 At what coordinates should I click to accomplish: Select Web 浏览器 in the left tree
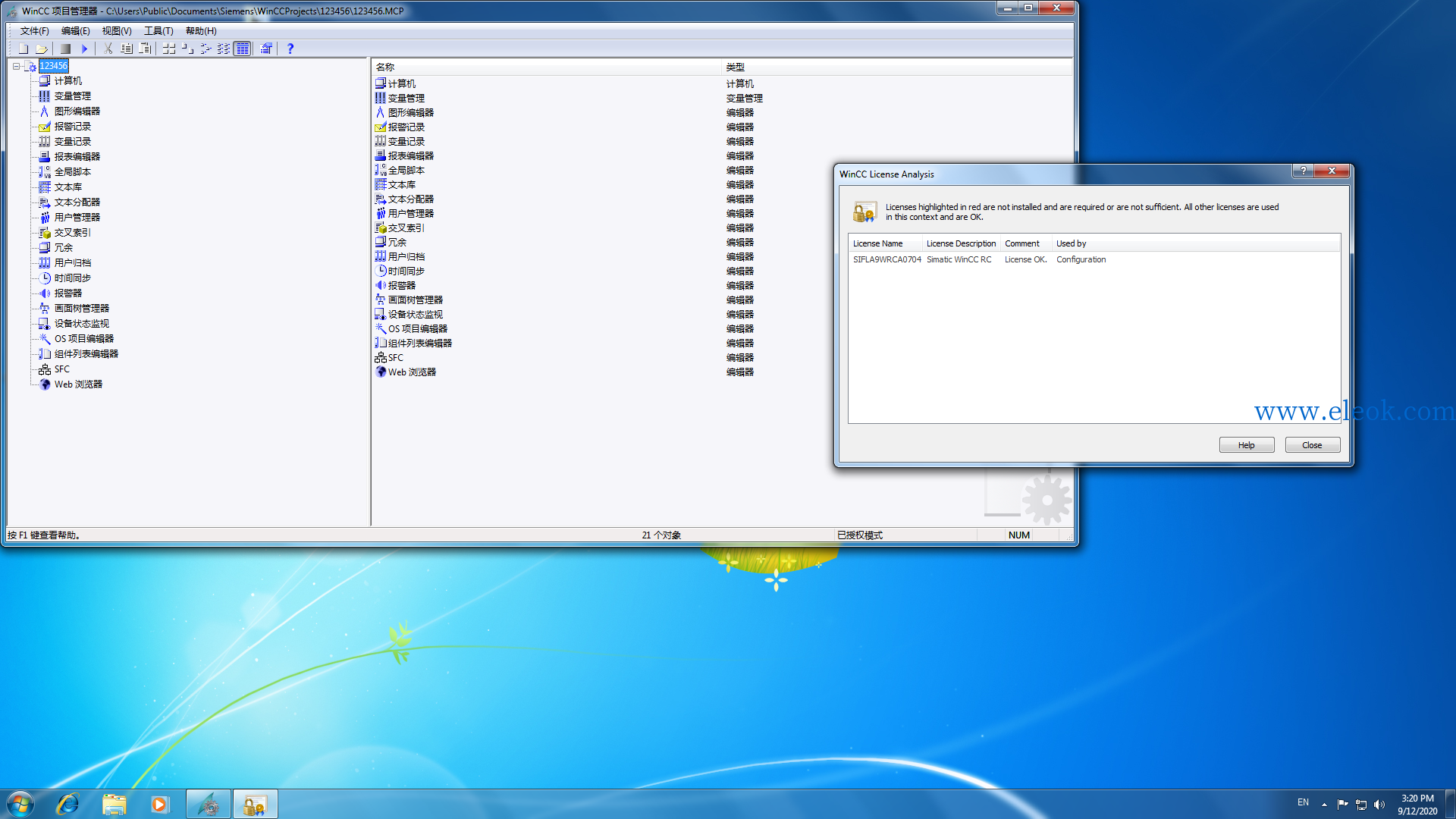[78, 384]
